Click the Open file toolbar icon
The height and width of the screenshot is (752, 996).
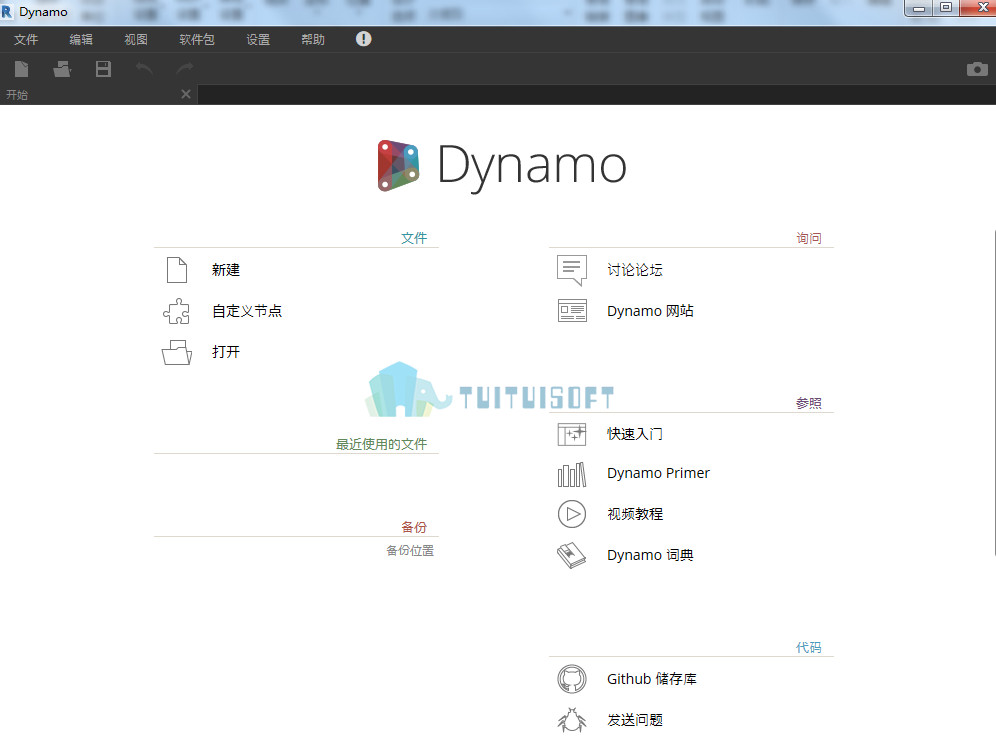point(62,69)
